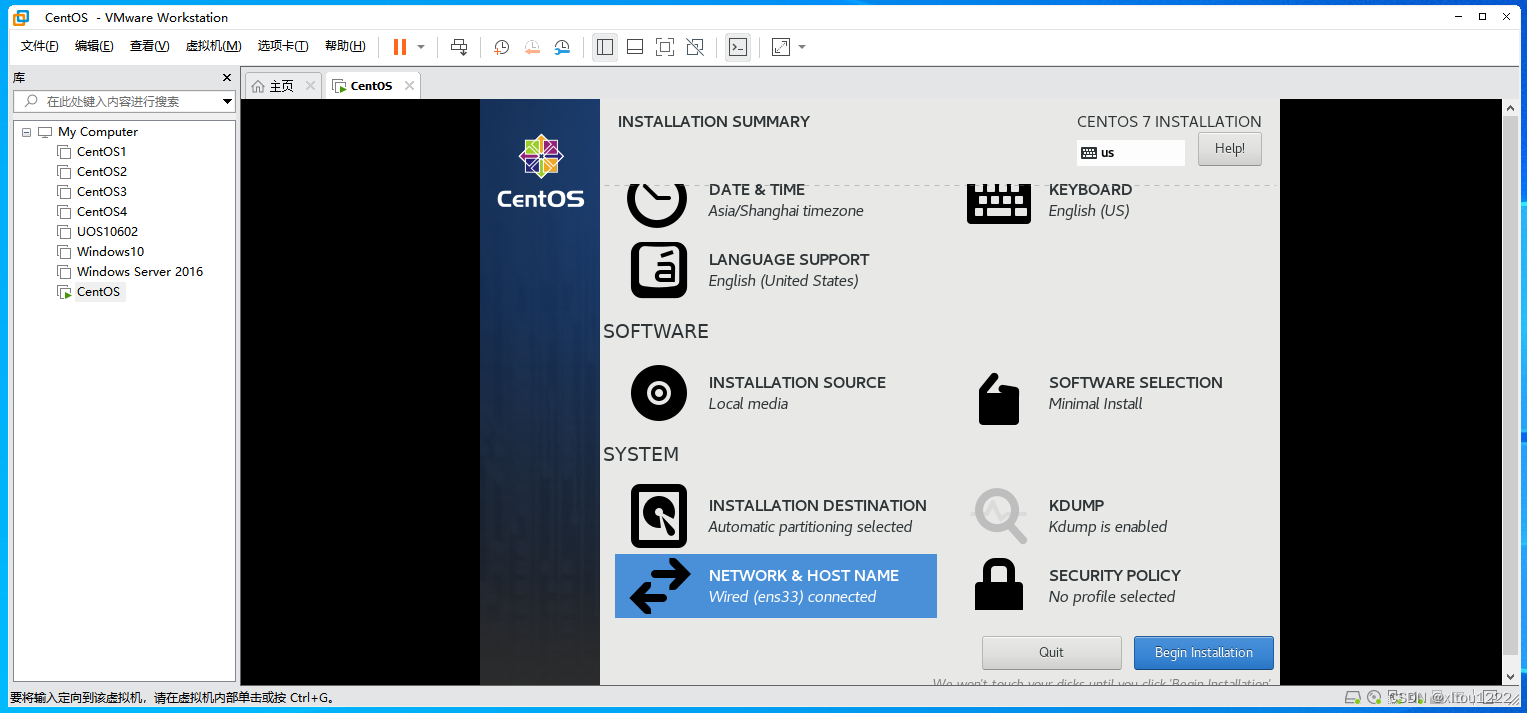Click Begin Installation button
Image resolution: width=1527 pixels, height=713 pixels.
[x=1204, y=653]
